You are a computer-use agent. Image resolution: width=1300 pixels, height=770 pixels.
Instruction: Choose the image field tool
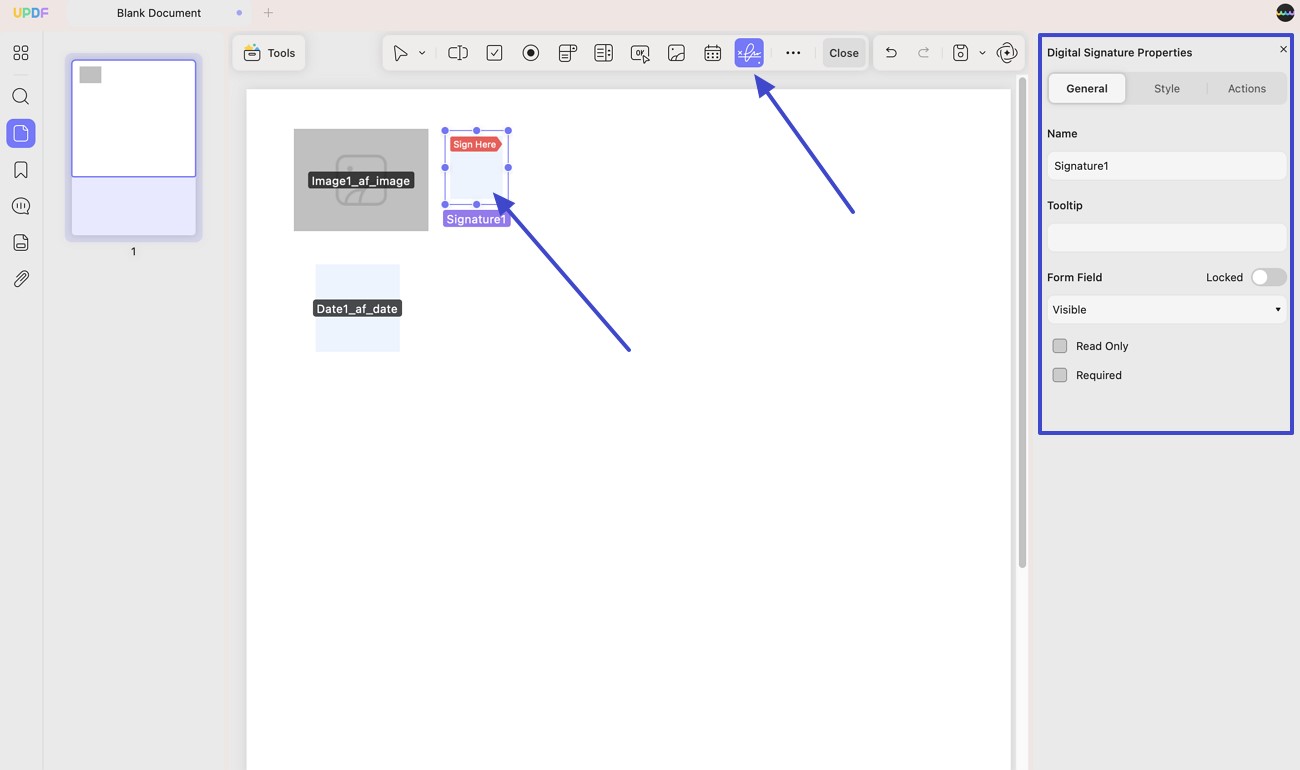pyautogui.click(x=676, y=53)
